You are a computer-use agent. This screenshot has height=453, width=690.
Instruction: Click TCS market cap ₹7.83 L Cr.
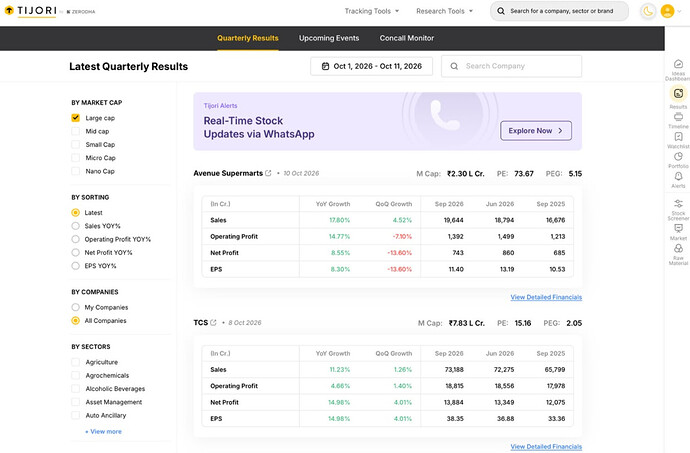click(466, 323)
